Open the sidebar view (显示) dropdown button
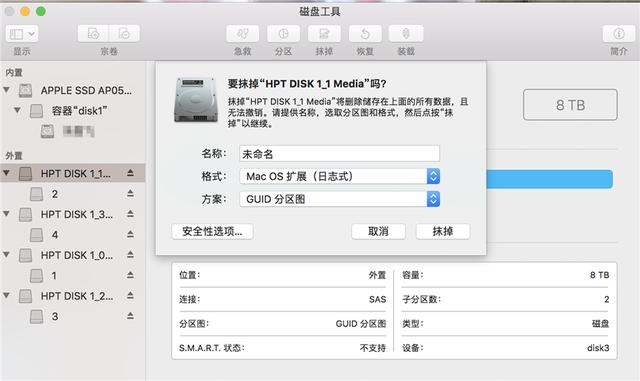 pos(22,34)
